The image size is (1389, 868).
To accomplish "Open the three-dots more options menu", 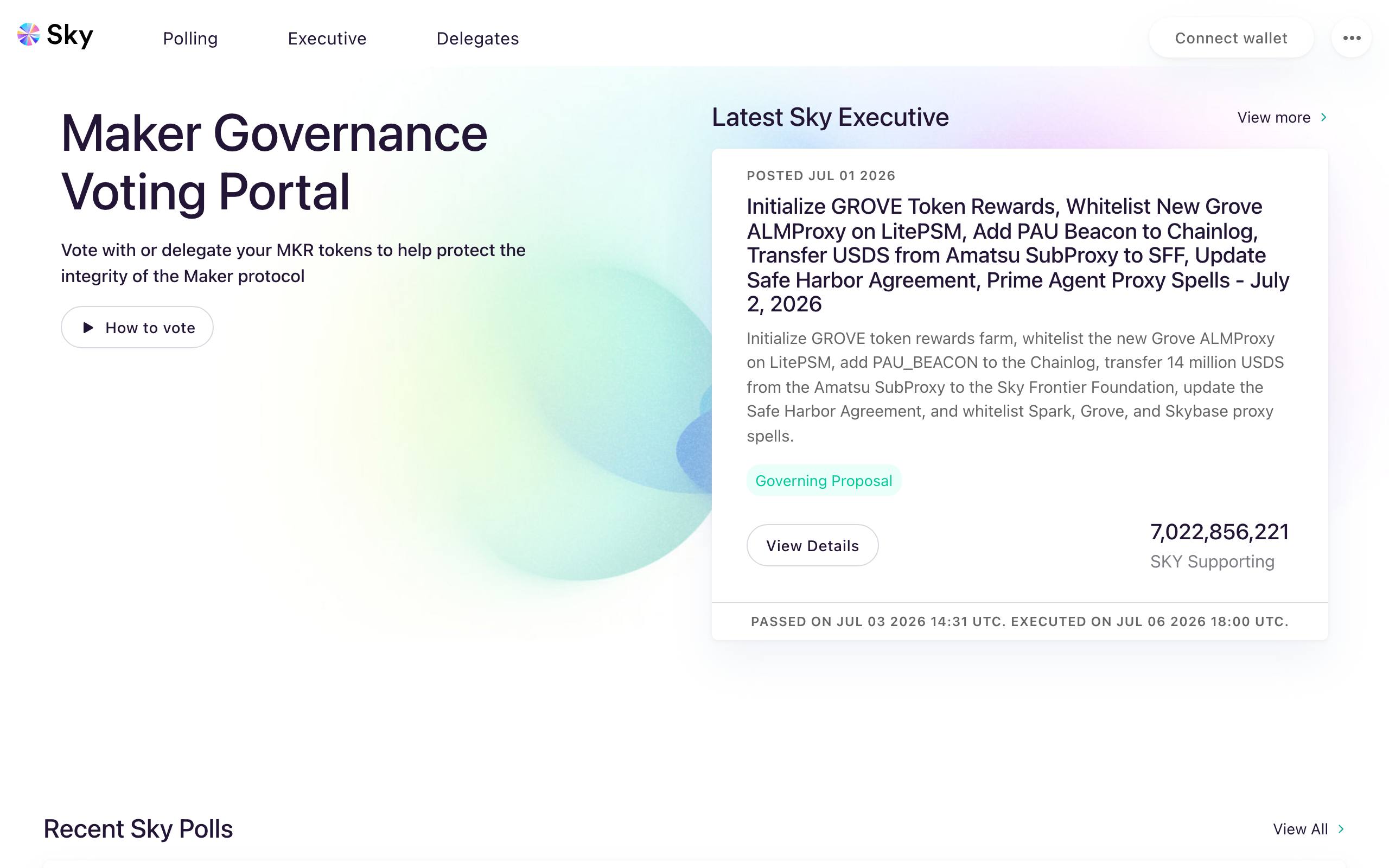I will coord(1351,38).
